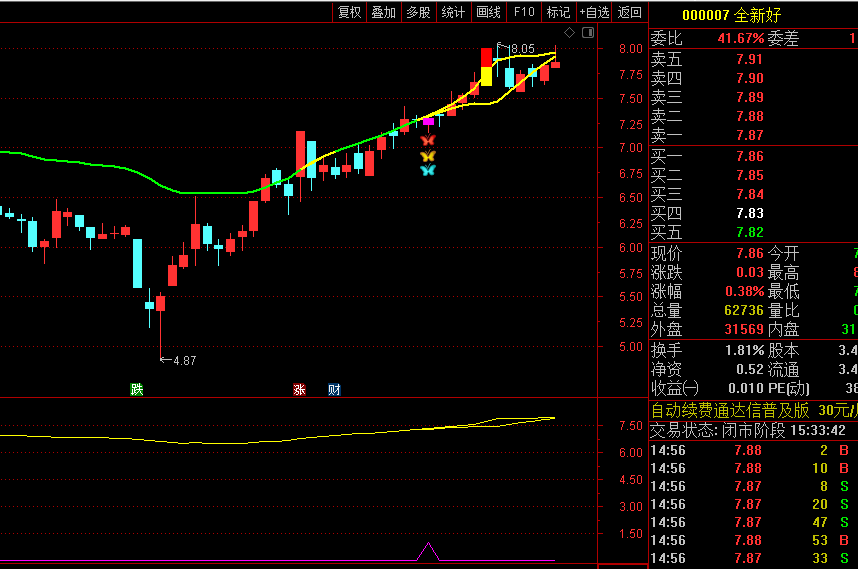Image resolution: width=858 pixels, height=569 pixels.
Task: Add stock via +自选 button
Action: (594, 12)
